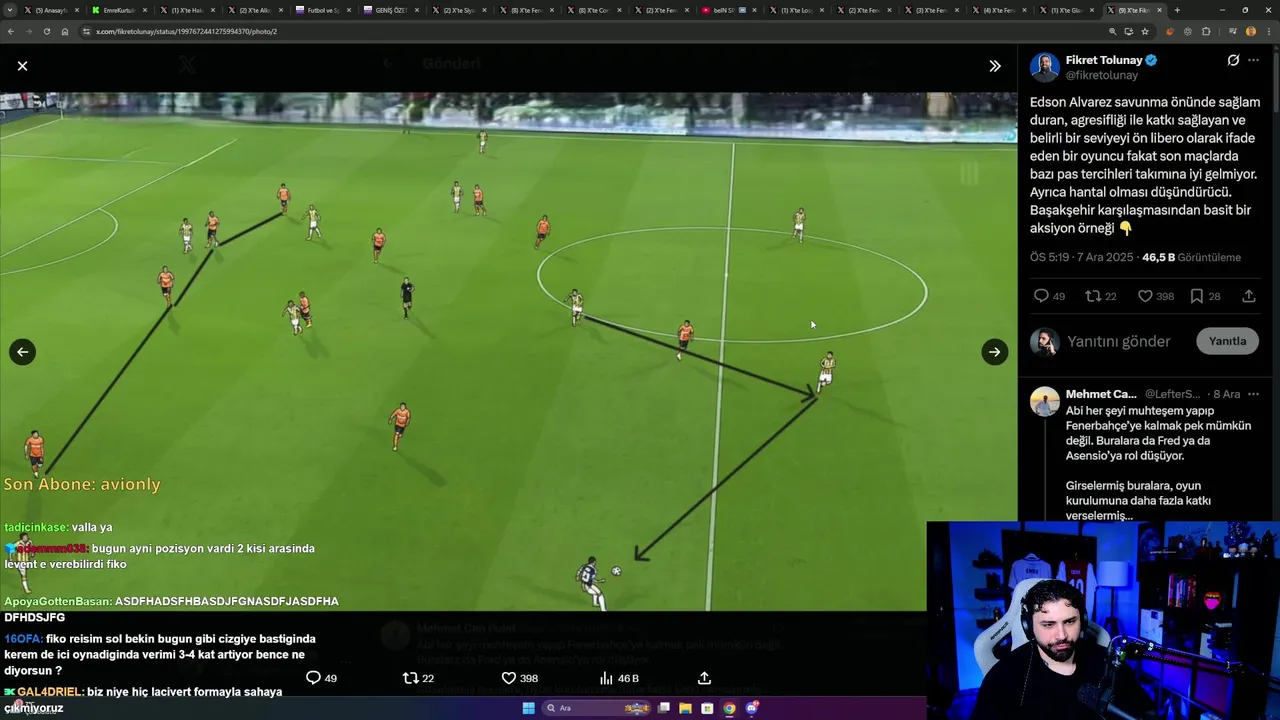Go to the next photo with the right arrow
The height and width of the screenshot is (720, 1280).
tap(994, 352)
